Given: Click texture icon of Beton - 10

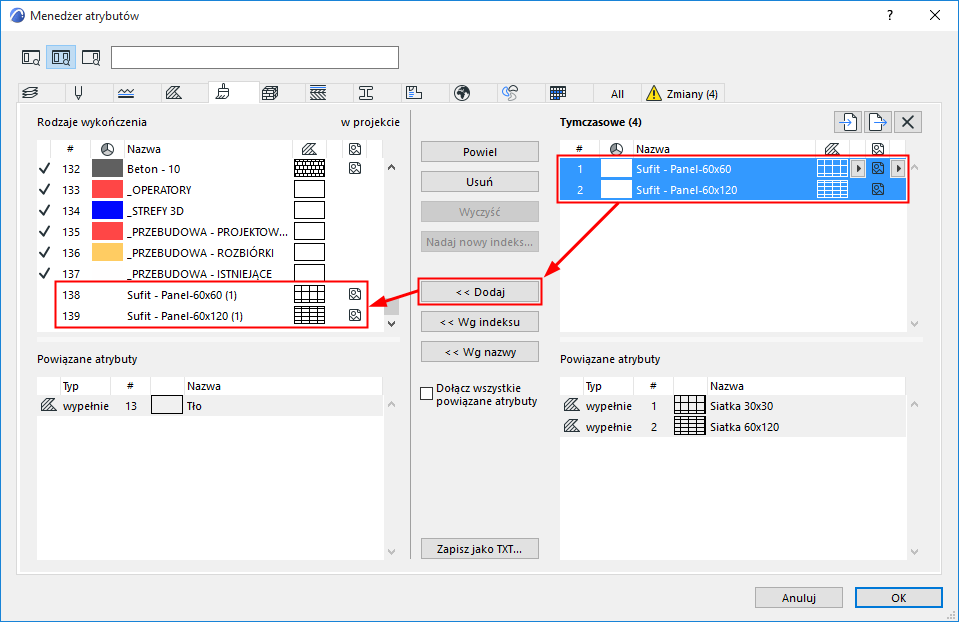Looking at the screenshot, I should tap(355, 168).
